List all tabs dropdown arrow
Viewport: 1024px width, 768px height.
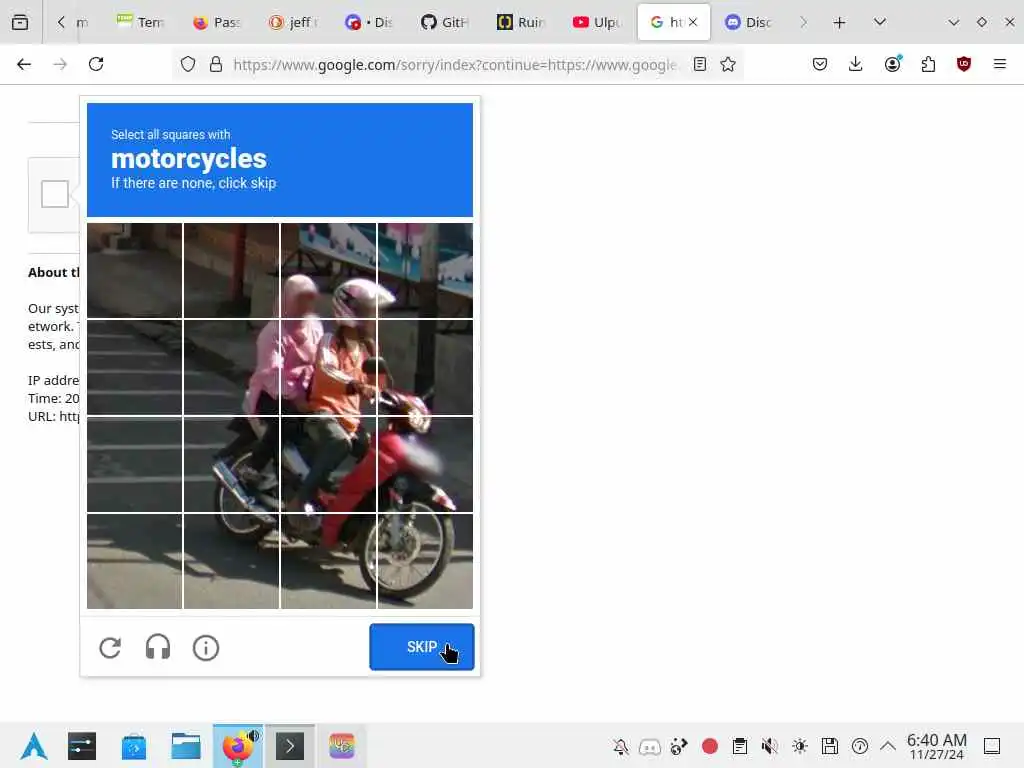(880, 22)
